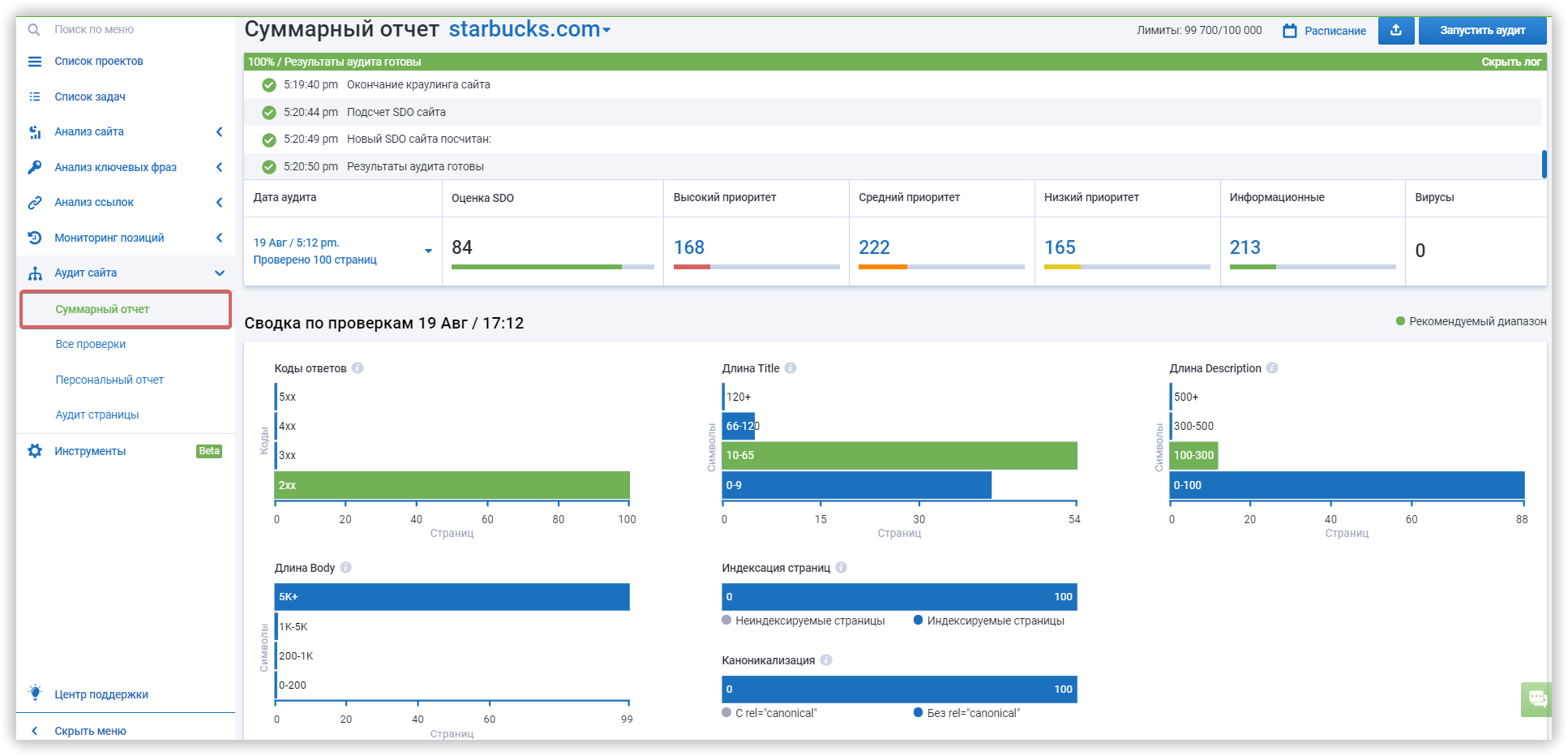Click green check icon for 5:19:40 pm entry
Viewport: 1568px width, 756px height.
(x=269, y=85)
